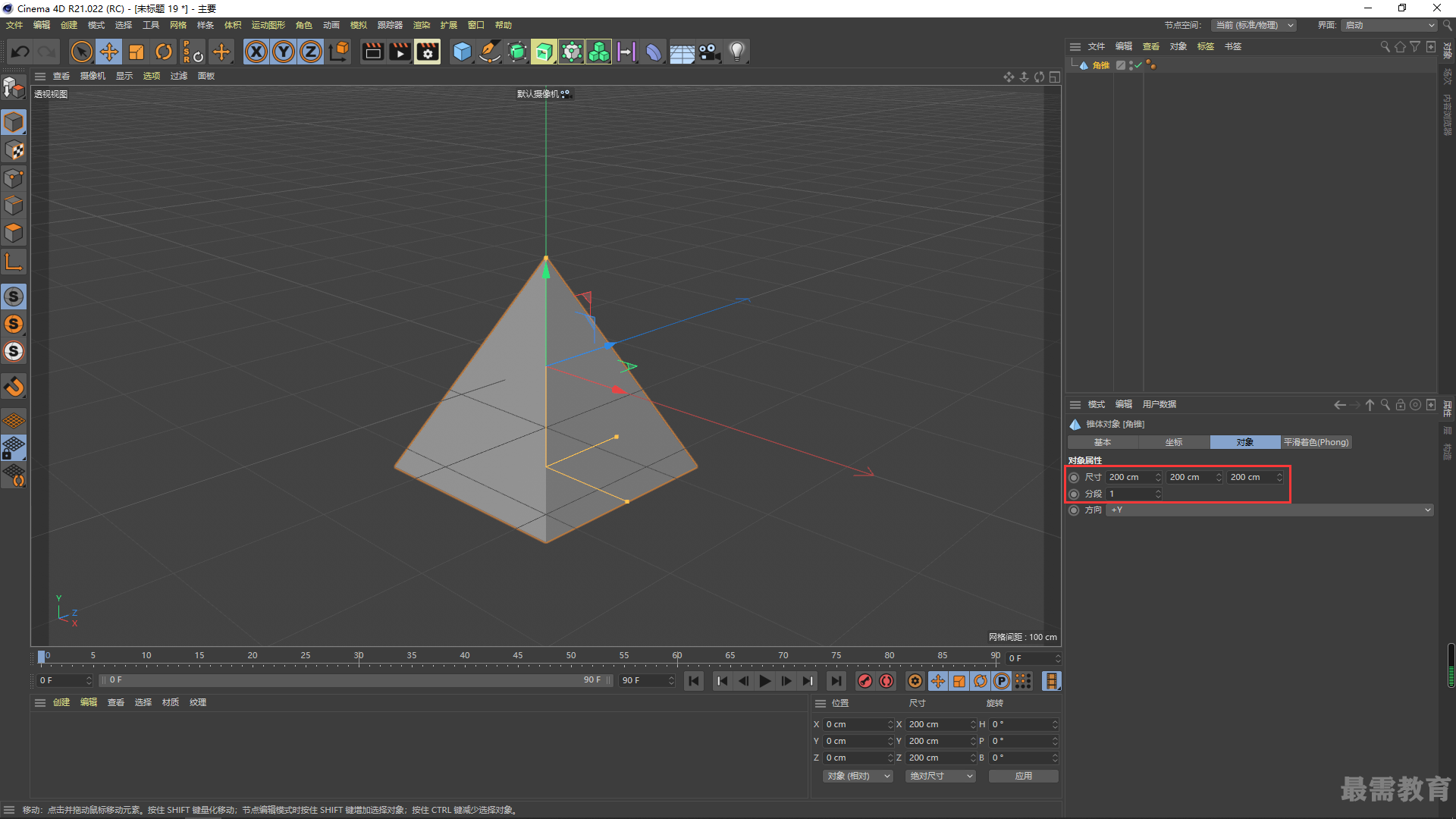This screenshot has width=1456, height=819.
Task: Switch to Texture mode in left sidebar
Action: click(14, 150)
